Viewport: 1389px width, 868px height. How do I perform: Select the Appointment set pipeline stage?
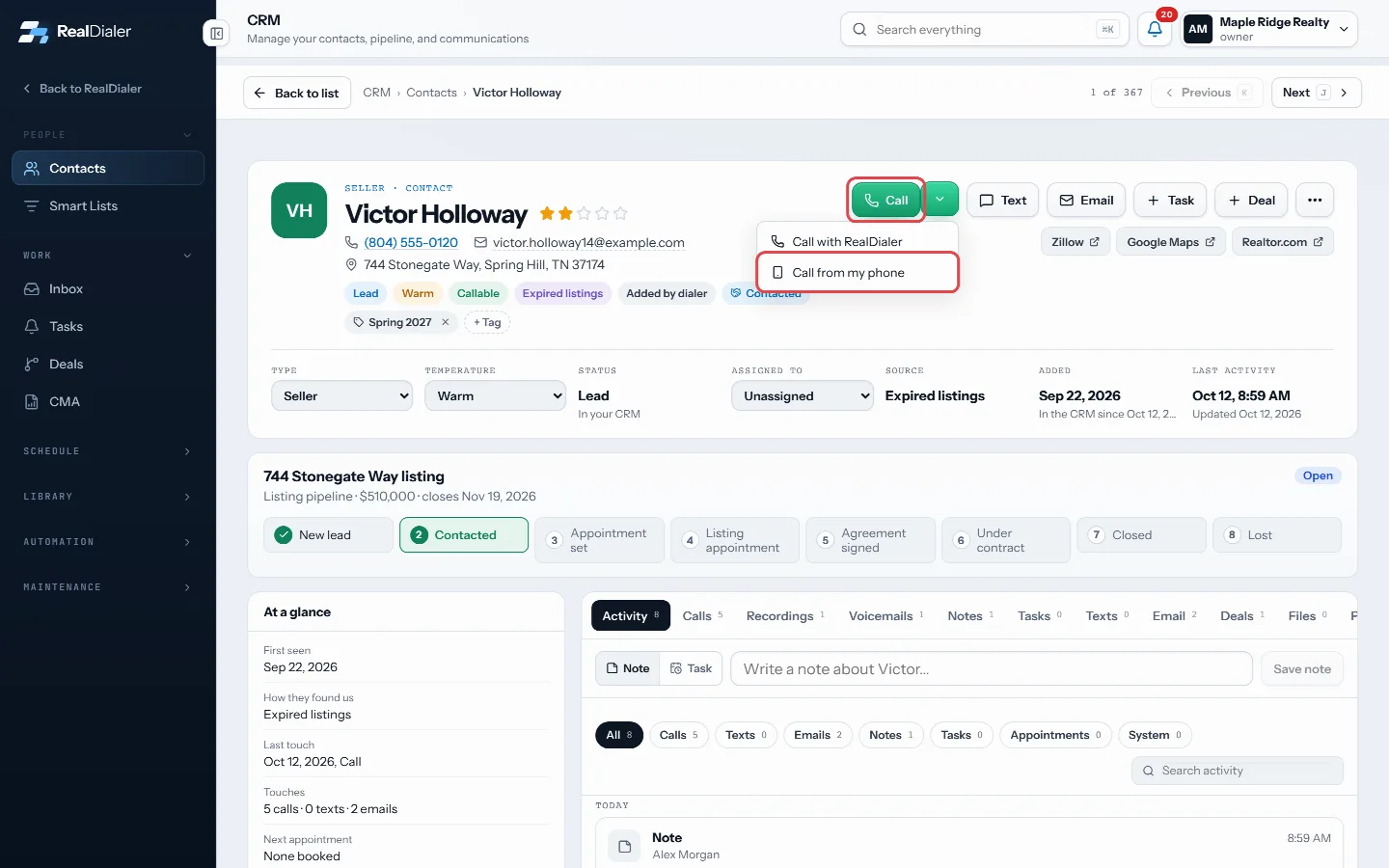click(599, 540)
